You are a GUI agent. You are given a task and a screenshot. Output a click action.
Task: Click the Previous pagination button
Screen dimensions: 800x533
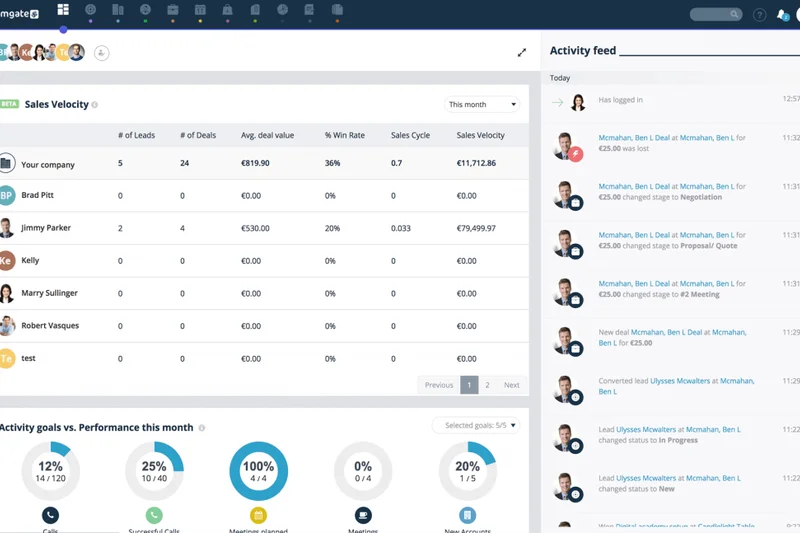point(438,385)
